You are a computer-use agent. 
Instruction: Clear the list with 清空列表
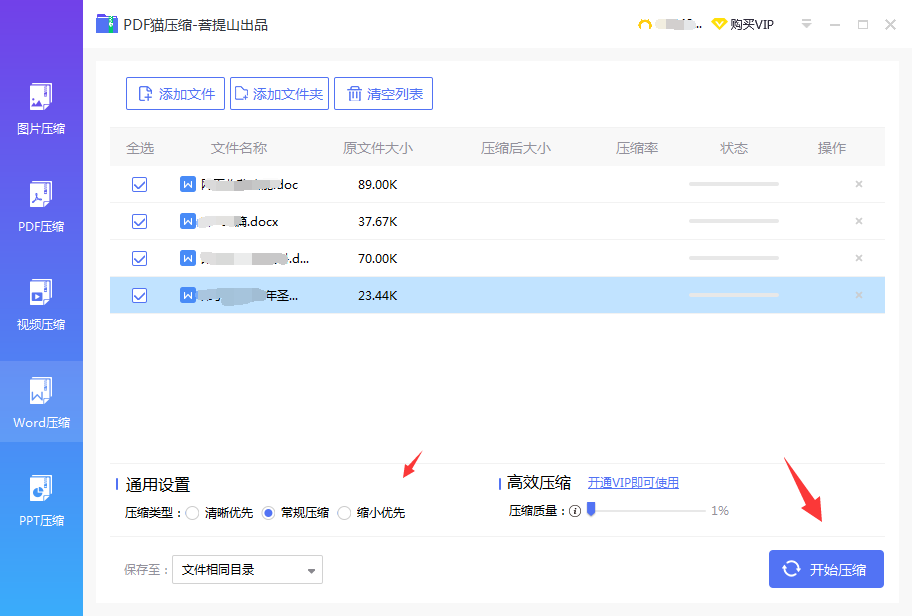(x=383, y=93)
